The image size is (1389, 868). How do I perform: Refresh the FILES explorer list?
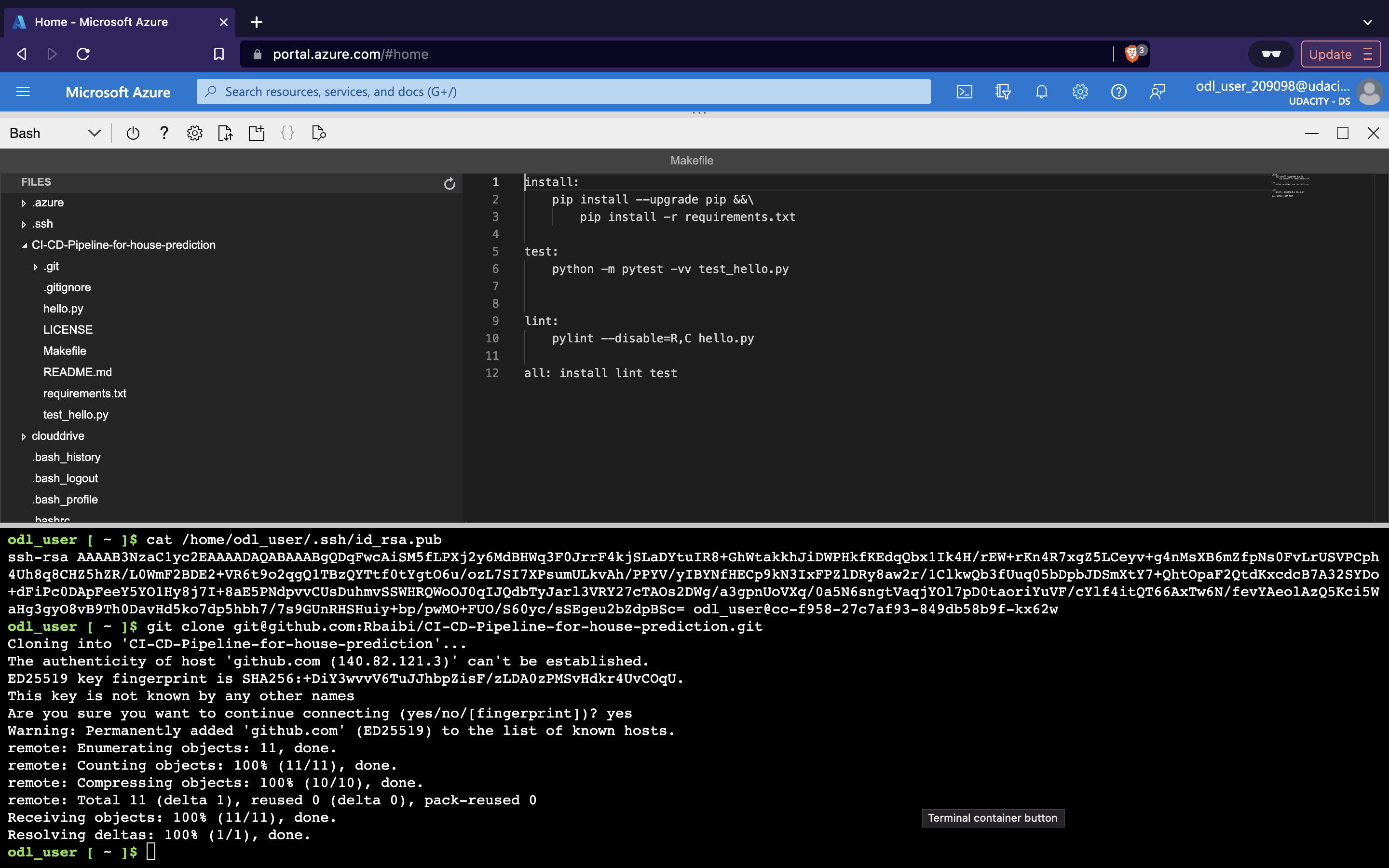[449, 183]
